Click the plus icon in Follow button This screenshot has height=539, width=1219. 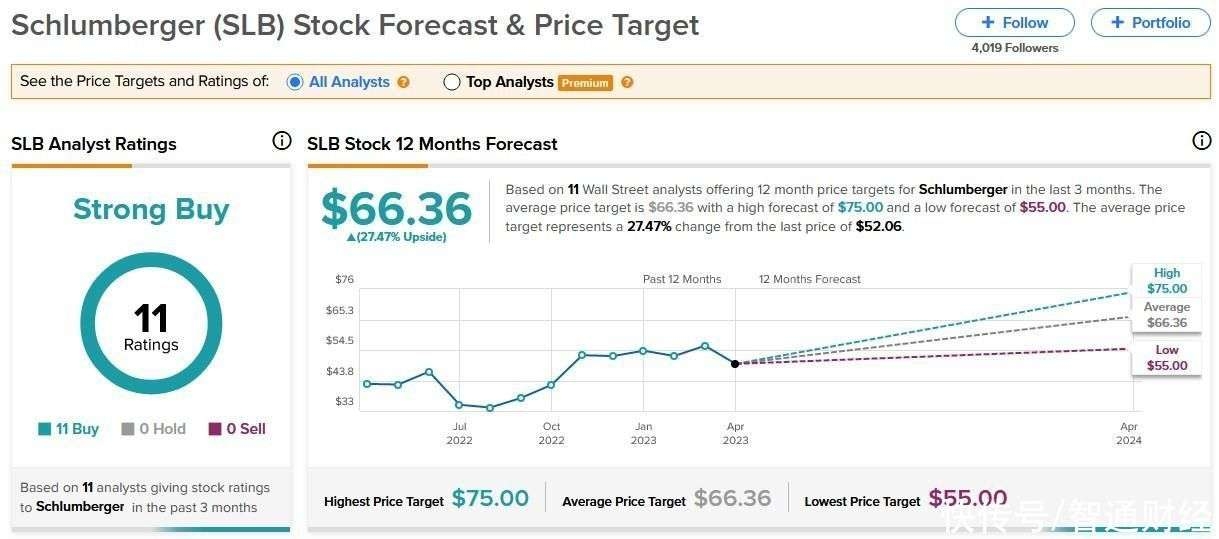(988, 22)
